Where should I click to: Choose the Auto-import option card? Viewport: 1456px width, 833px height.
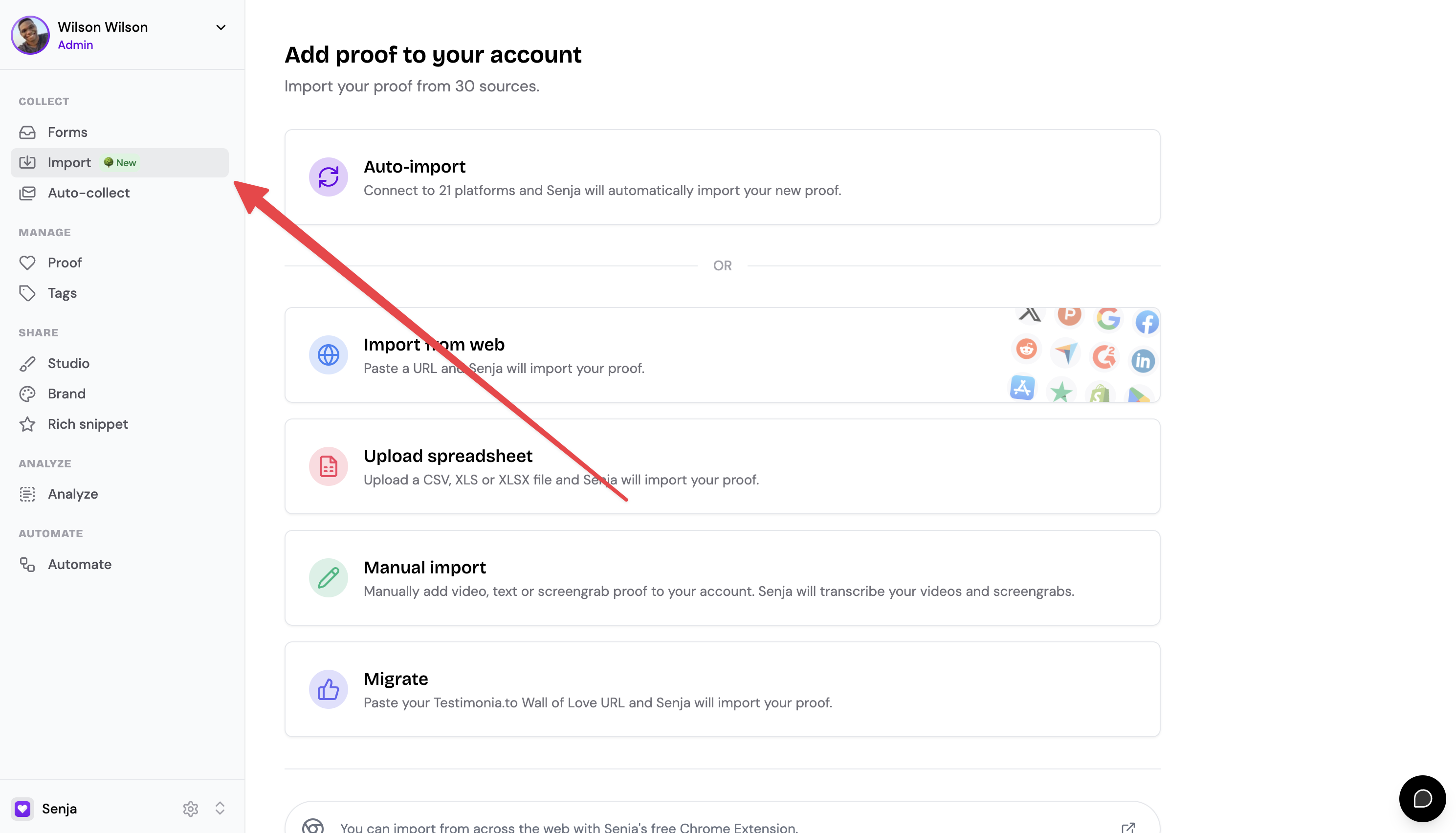pos(722,177)
